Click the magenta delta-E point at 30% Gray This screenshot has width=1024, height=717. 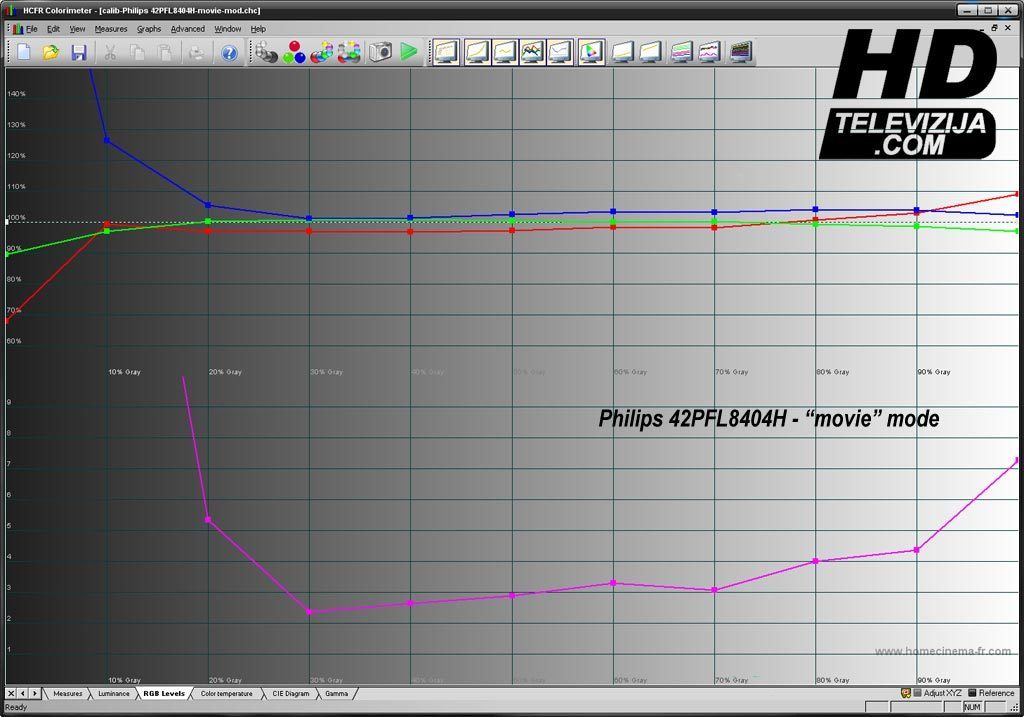point(309,611)
